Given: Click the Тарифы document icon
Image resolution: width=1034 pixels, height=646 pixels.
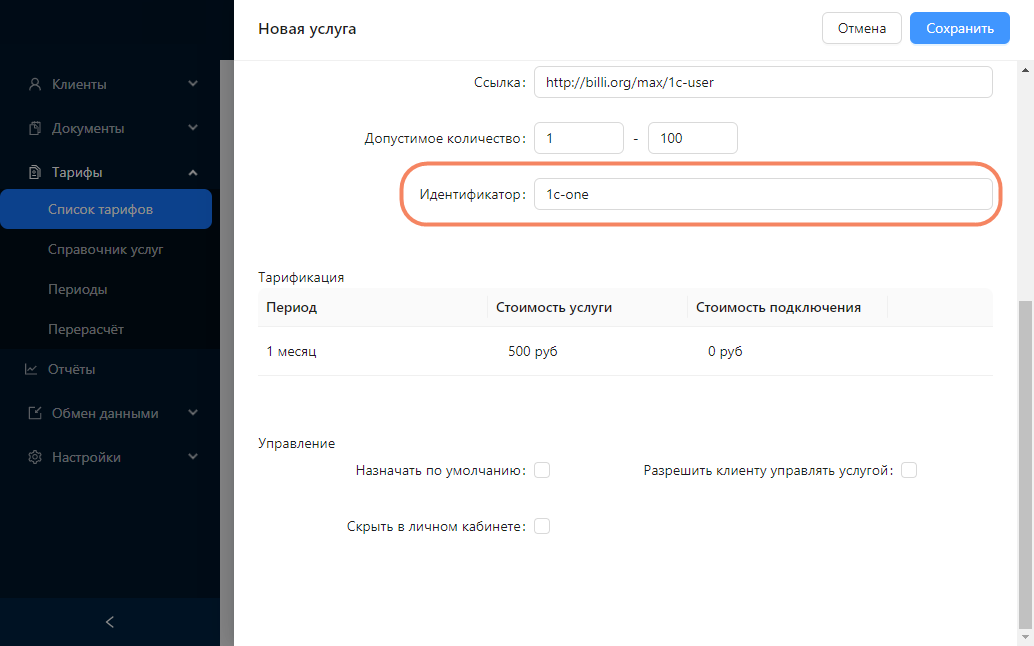Looking at the screenshot, I should tap(35, 172).
